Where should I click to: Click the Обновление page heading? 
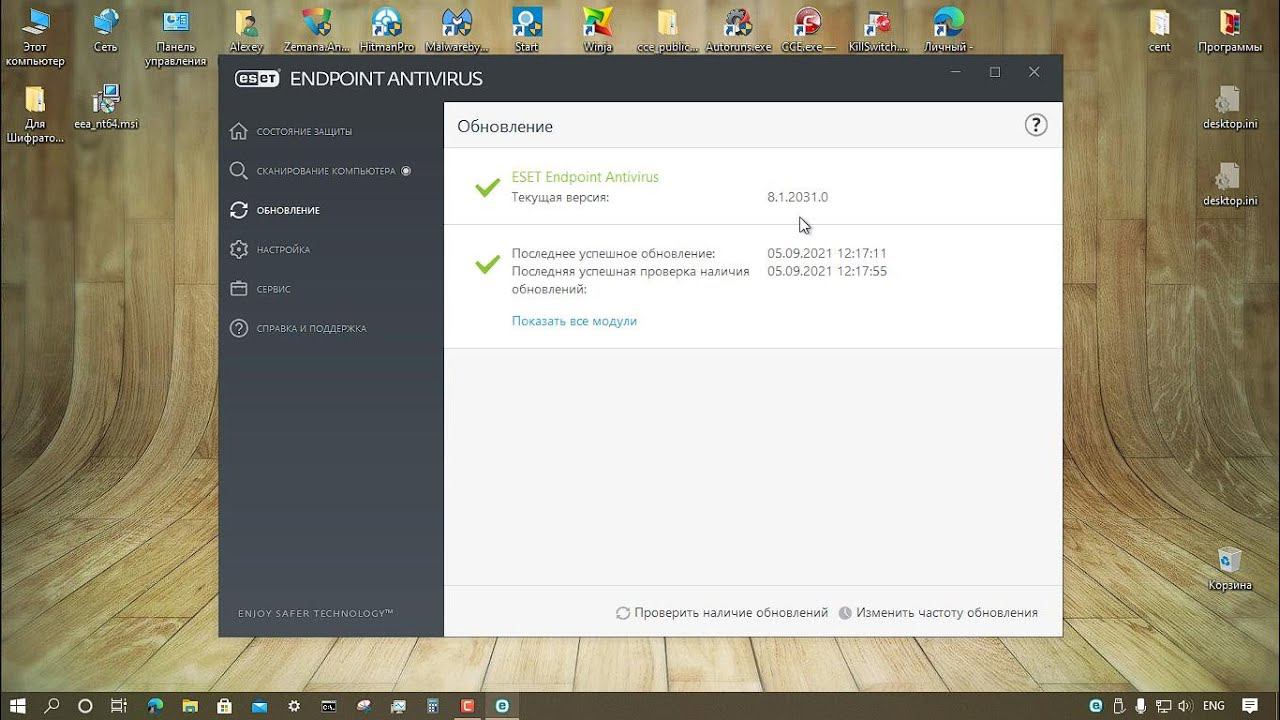pyautogui.click(x=505, y=126)
